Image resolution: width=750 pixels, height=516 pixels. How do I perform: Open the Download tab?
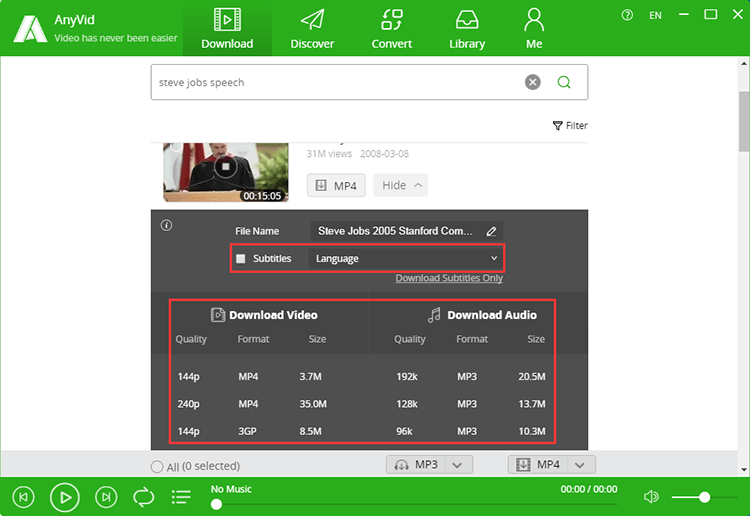click(227, 29)
